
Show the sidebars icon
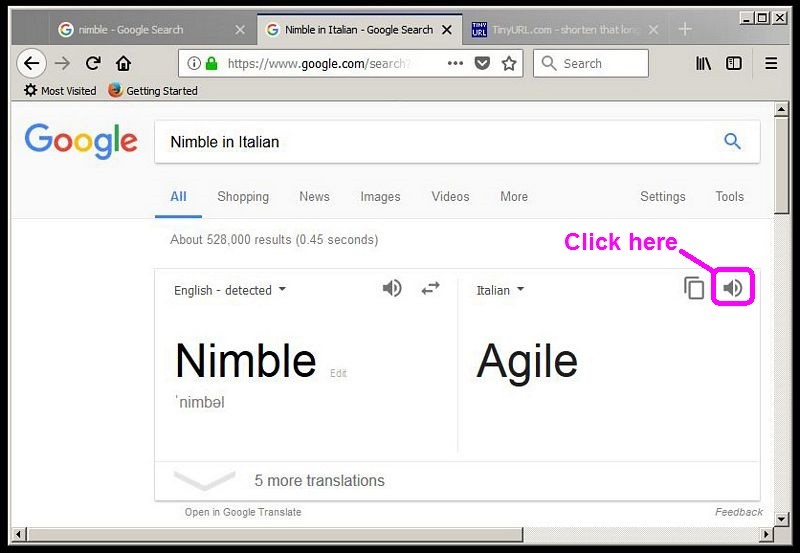[734, 63]
